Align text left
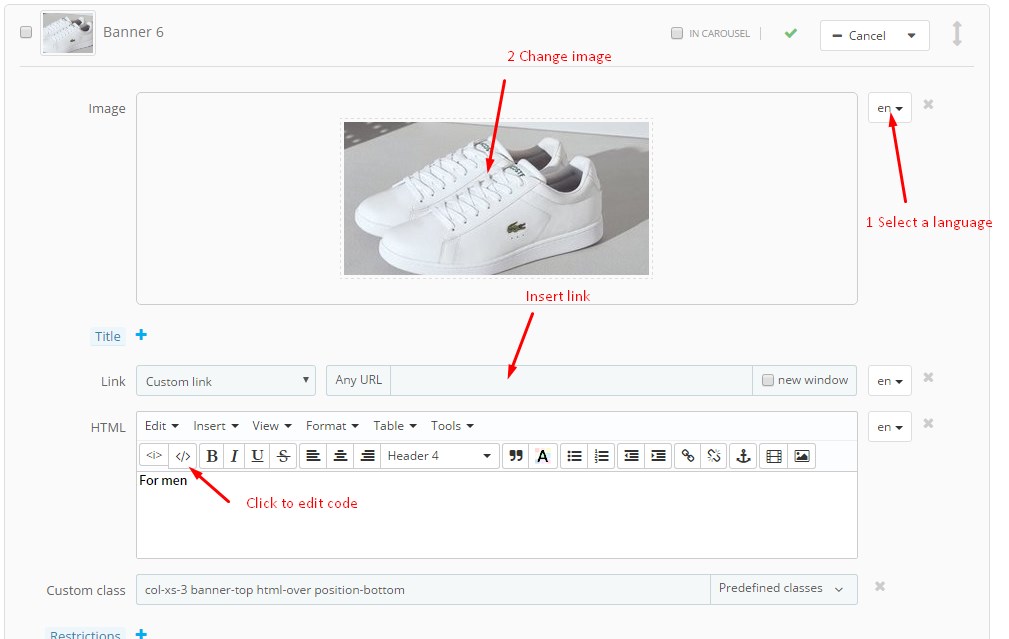 (313, 456)
